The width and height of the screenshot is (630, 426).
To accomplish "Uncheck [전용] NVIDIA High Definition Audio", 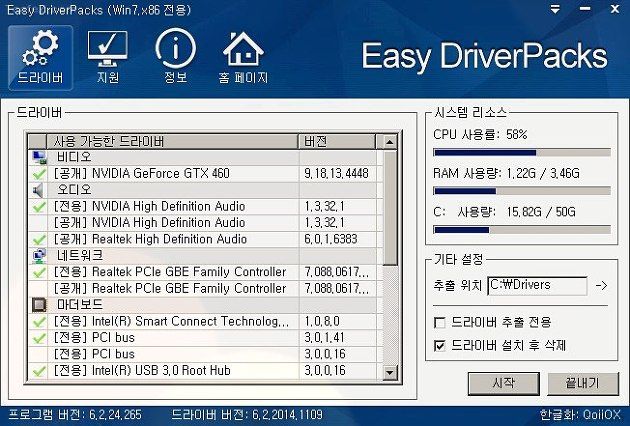I will point(39,207).
